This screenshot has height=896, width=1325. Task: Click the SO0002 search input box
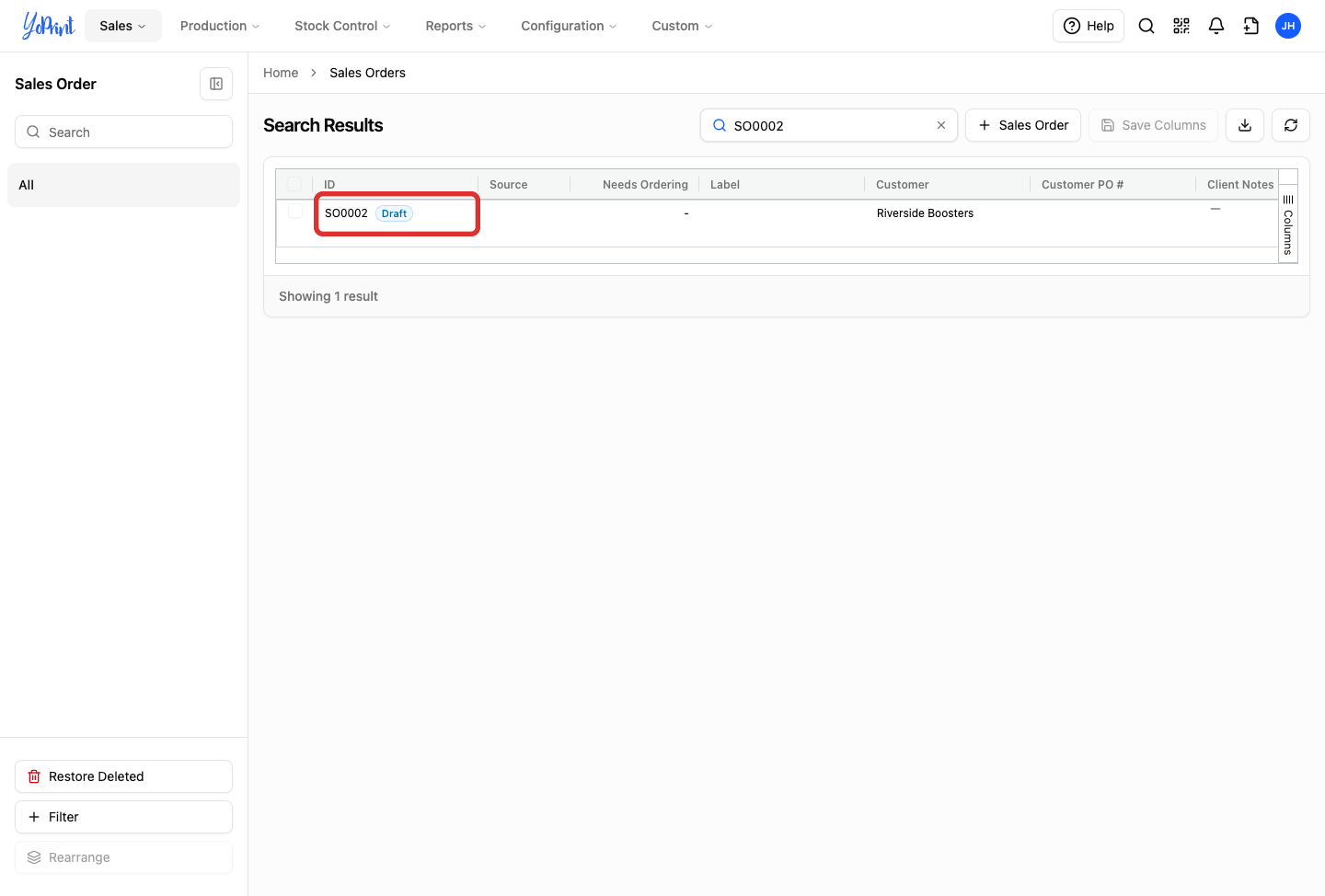[x=829, y=125]
